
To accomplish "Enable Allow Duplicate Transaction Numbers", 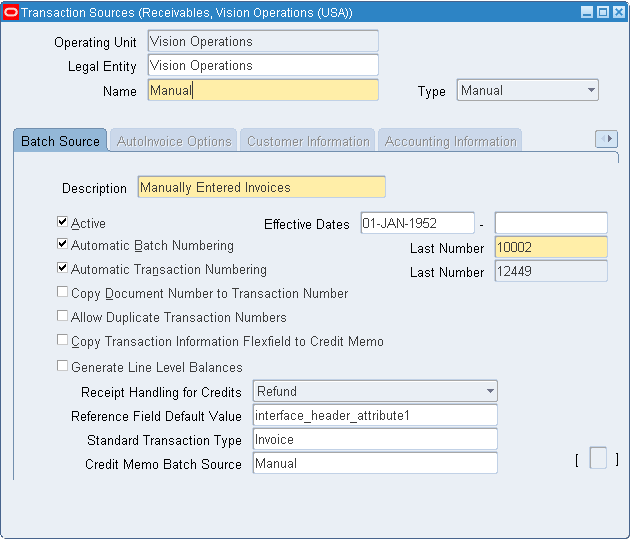I will 63,317.
